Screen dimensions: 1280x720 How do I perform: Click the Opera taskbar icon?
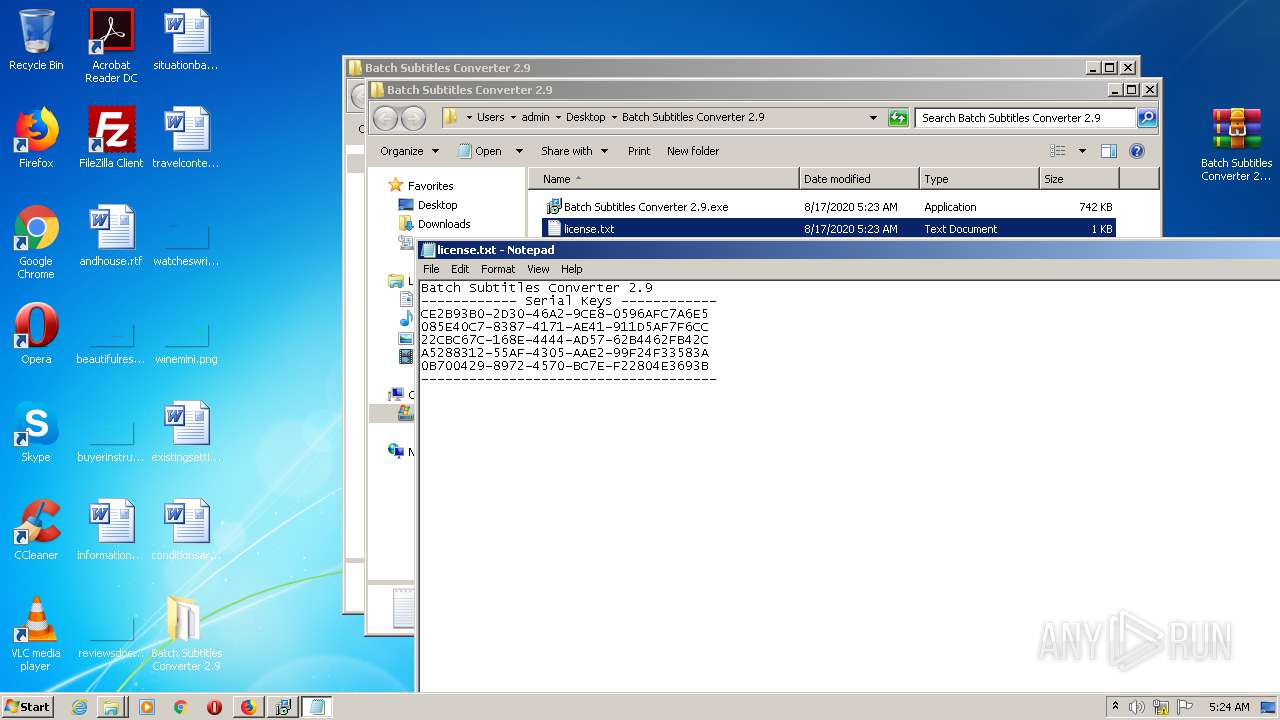pyautogui.click(x=214, y=707)
